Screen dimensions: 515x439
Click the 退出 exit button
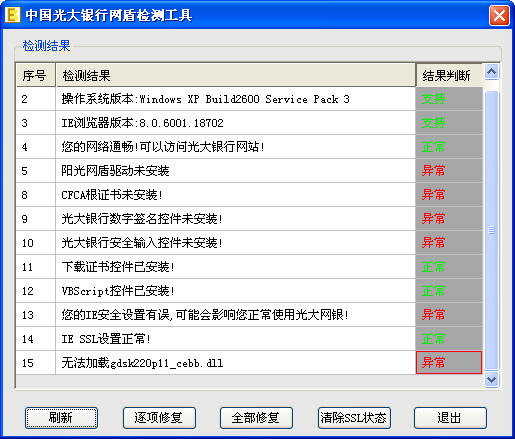coord(450,418)
